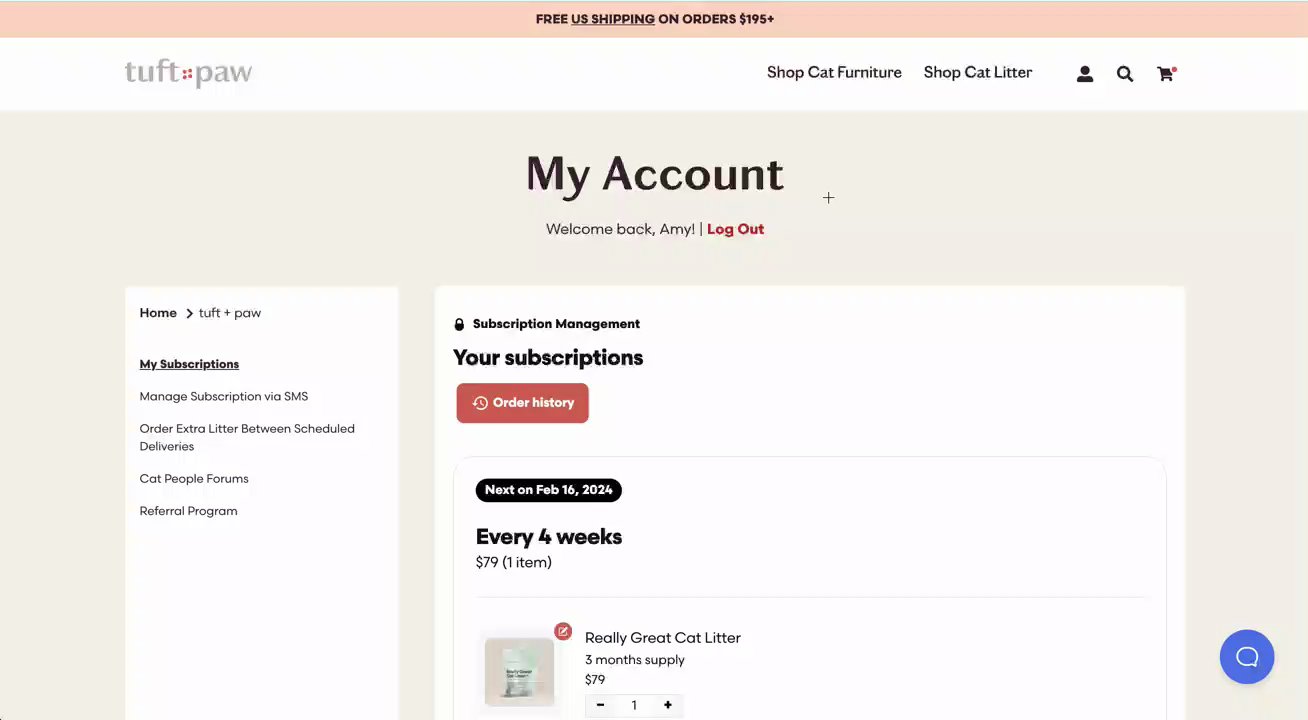Select My Subscriptions in sidebar
The height and width of the screenshot is (720, 1308).
pos(189,364)
